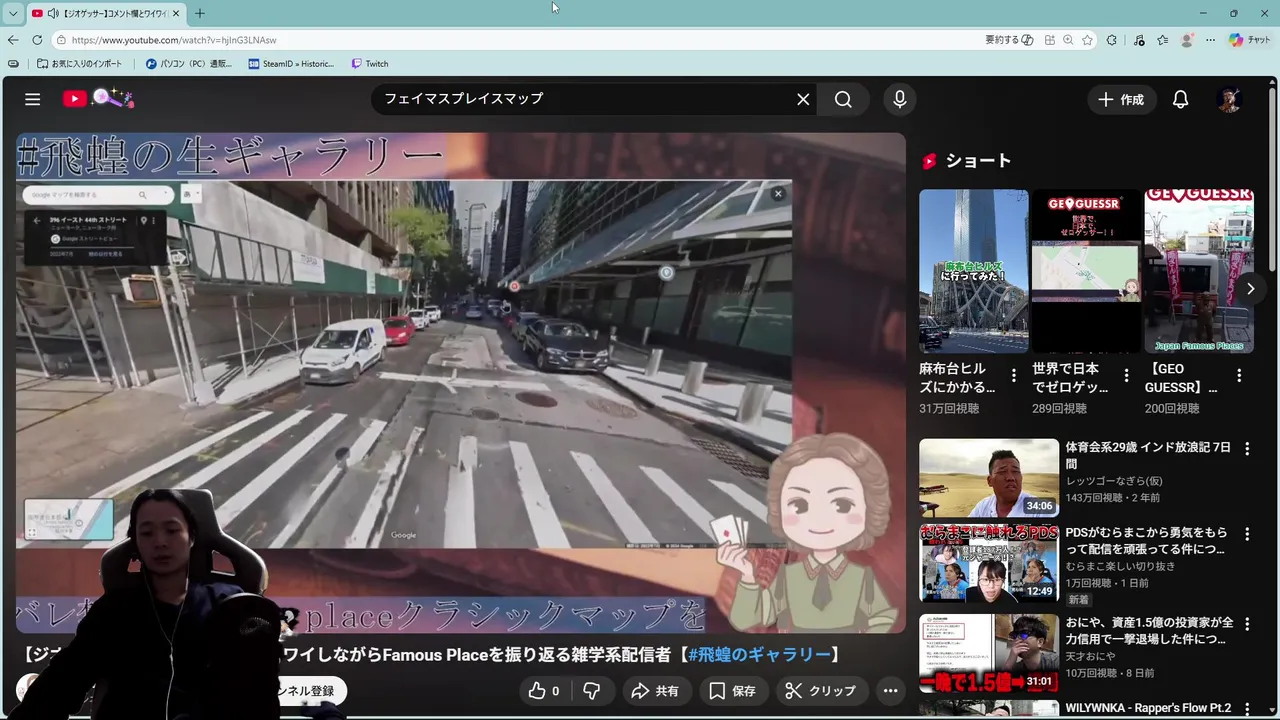The height and width of the screenshot is (720, 1280).
Task: Click the address bar URL
Action: (174, 40)
